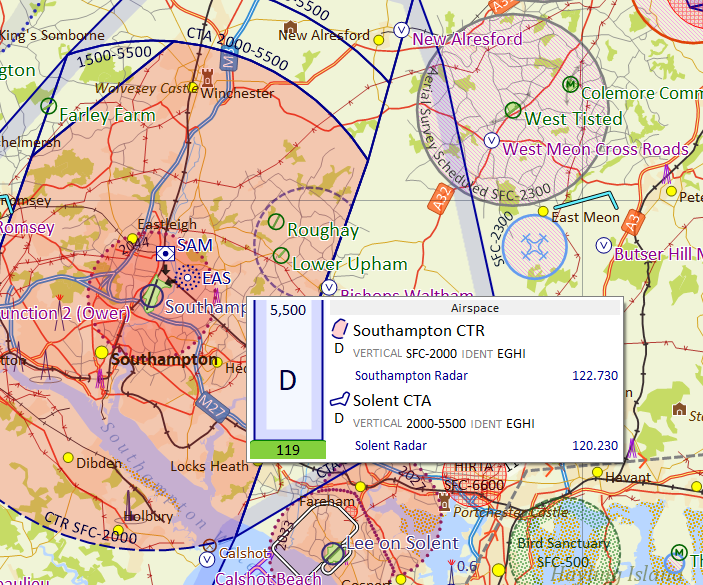Image resolution: width=703 pixels, height=585 pixels.
Task: Select the A32 road shield marker
Action: 442,198
